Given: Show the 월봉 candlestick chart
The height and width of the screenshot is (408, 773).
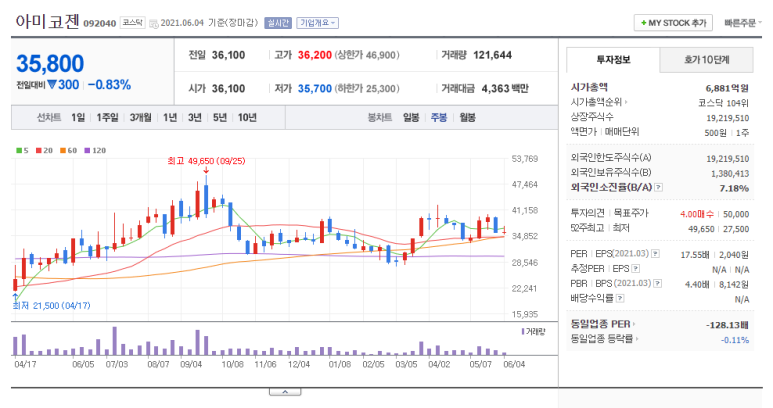Looking at the screenshot, I should point(467,117).
